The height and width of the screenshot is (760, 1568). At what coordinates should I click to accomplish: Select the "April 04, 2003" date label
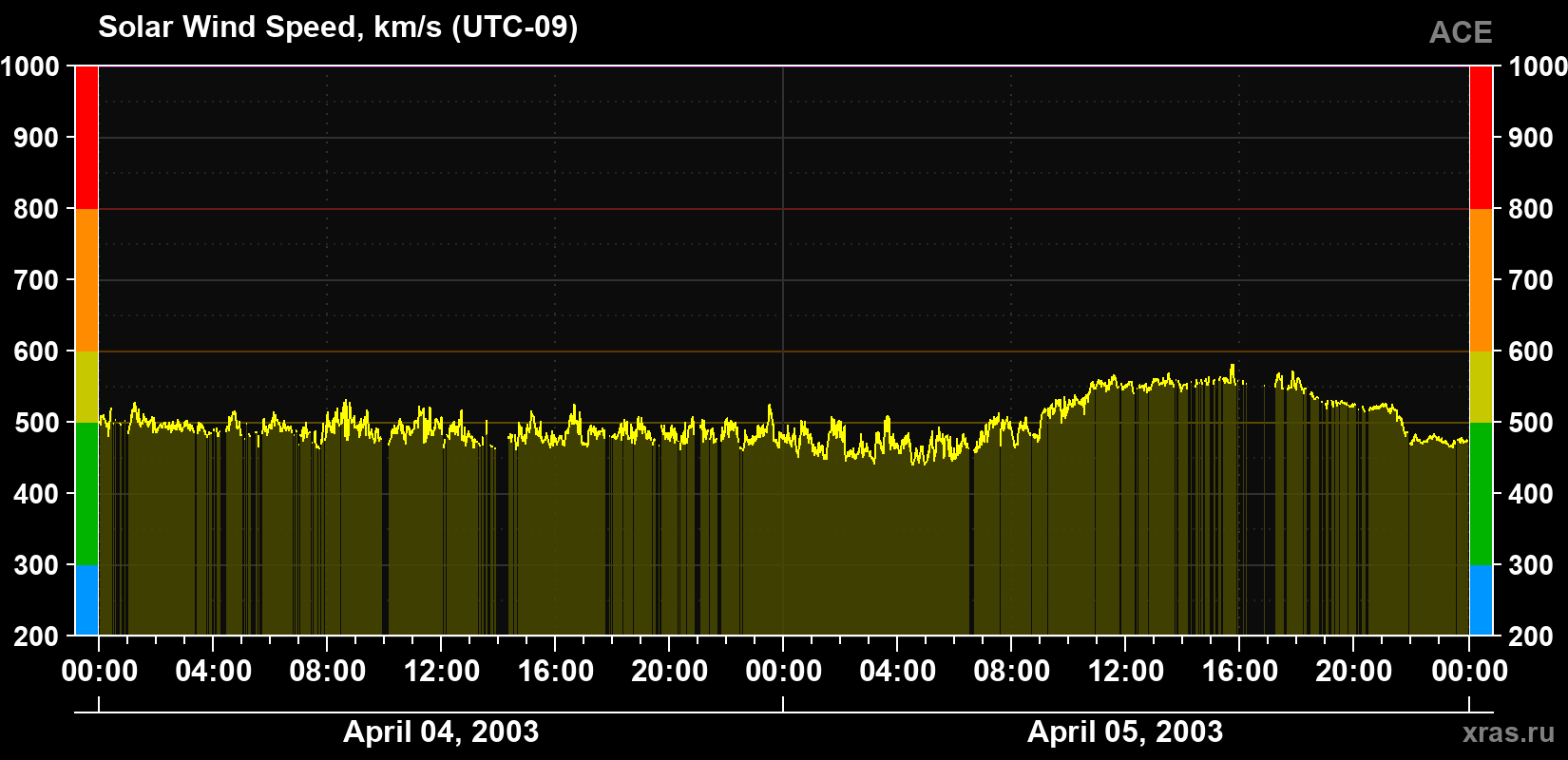(441, 731)
